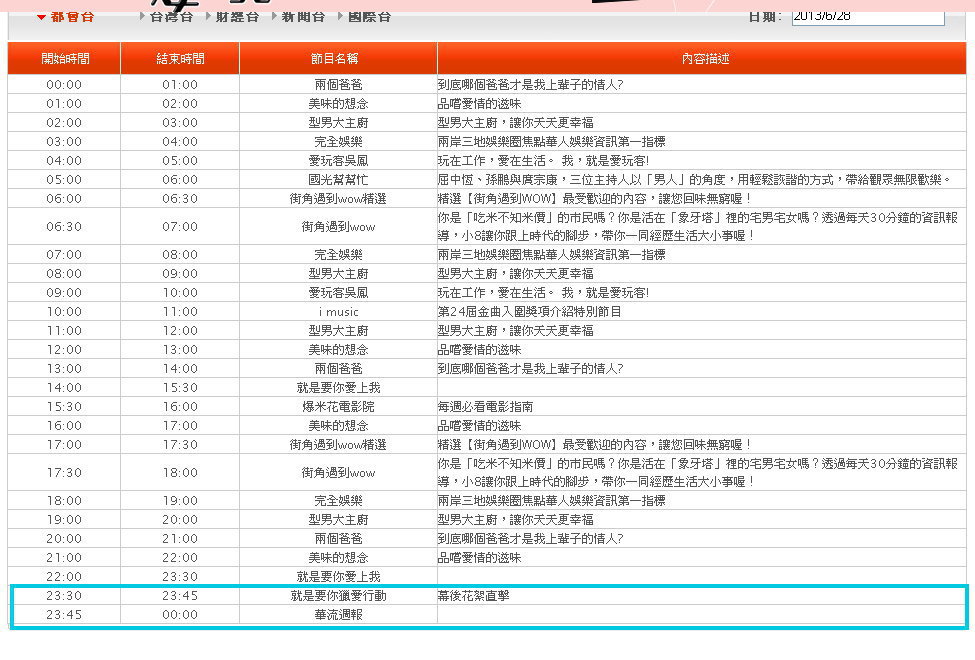
Task: Click the red arrow beside 都會台
Action: pos(42,17)
